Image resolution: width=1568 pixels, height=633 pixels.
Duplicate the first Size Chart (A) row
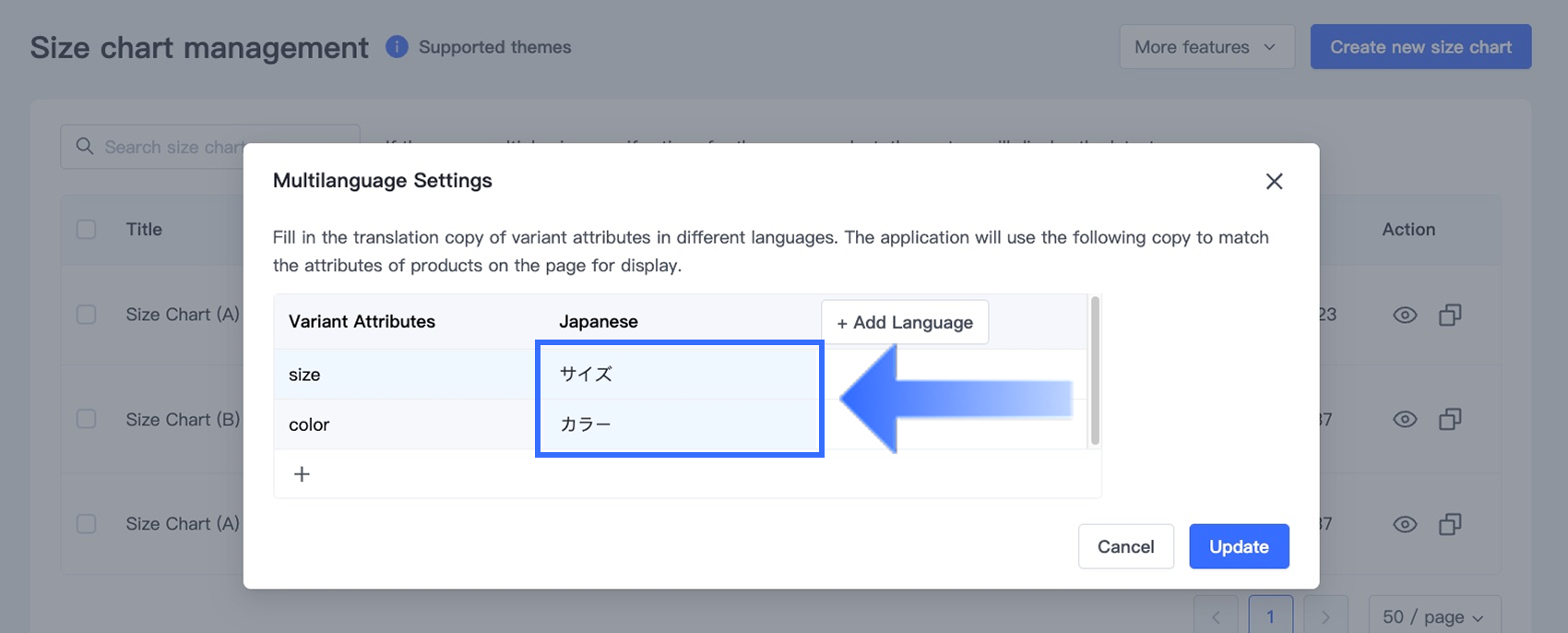[x=1450, y=316]
